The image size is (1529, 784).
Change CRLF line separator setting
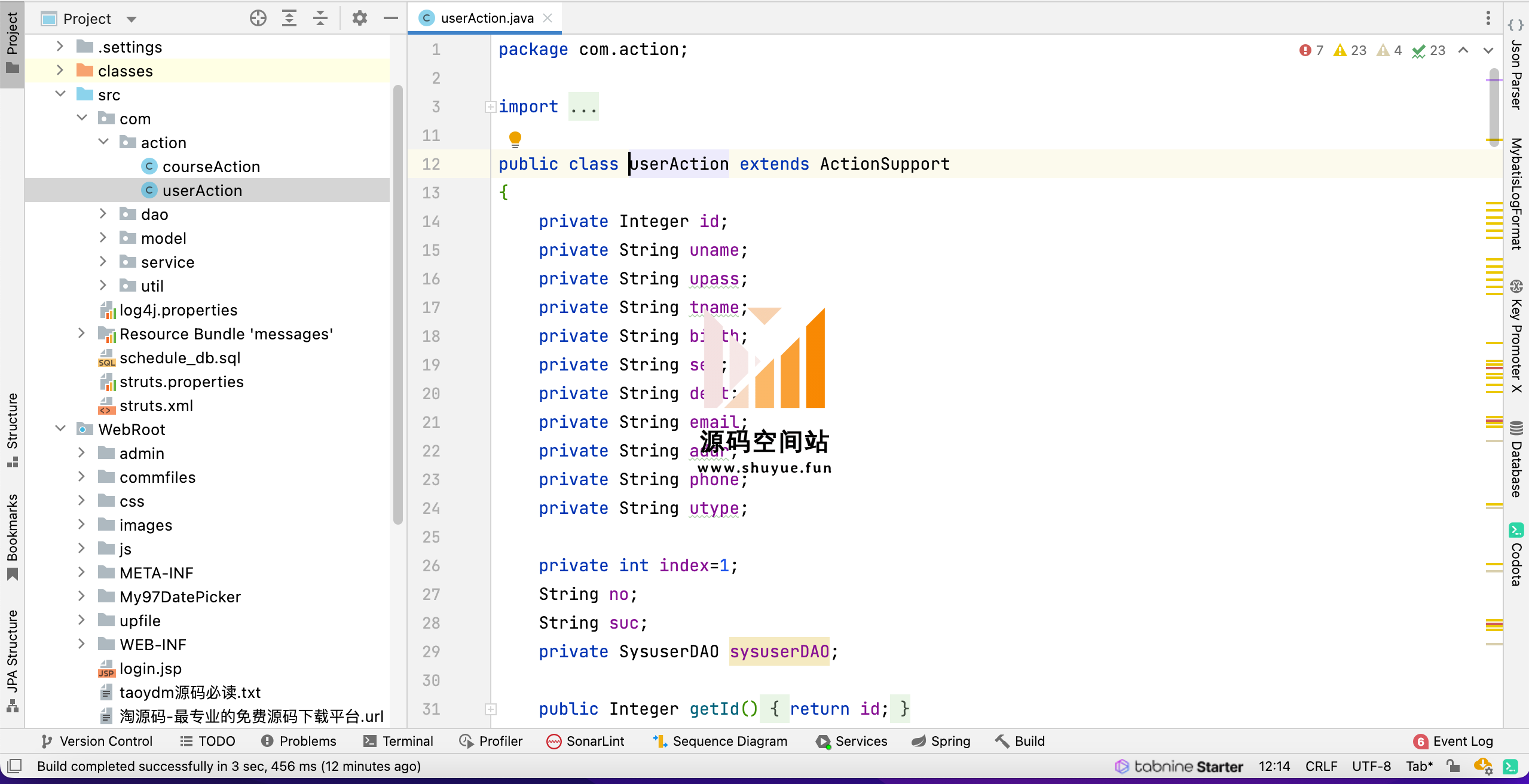pos(1321,767)
